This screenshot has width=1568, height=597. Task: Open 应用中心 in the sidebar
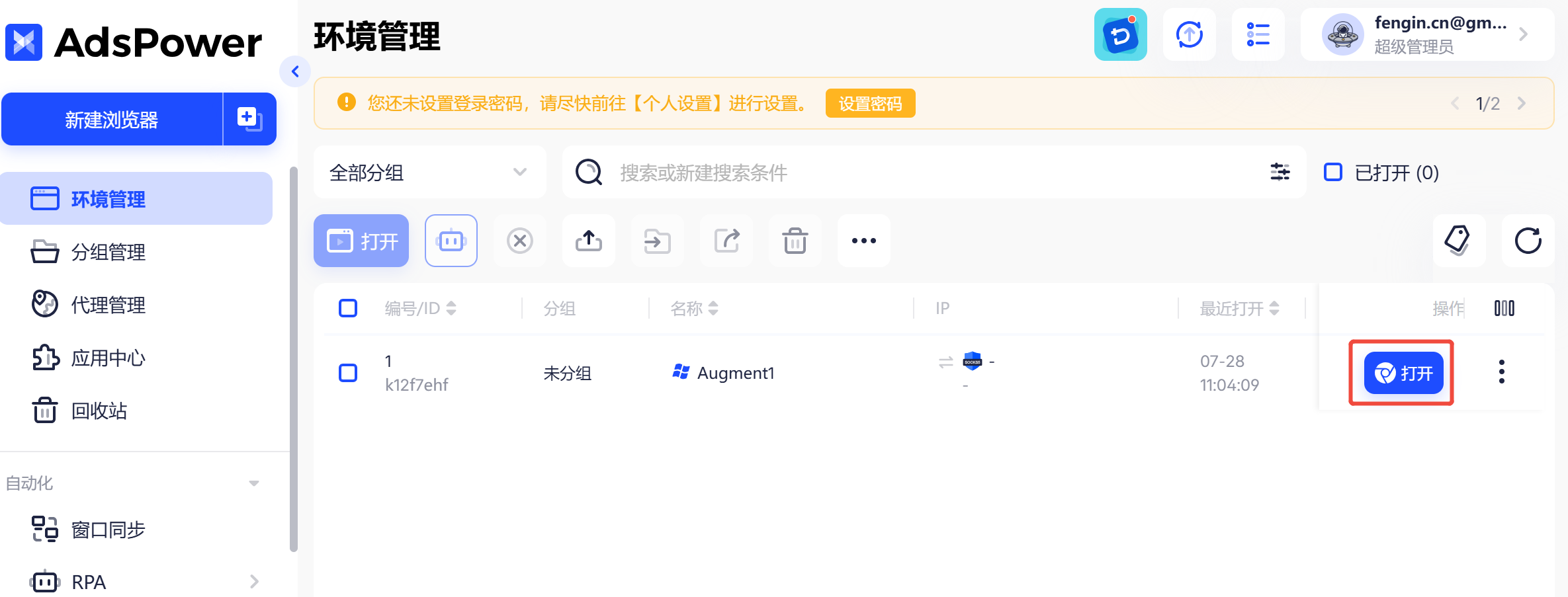(136, 358)
